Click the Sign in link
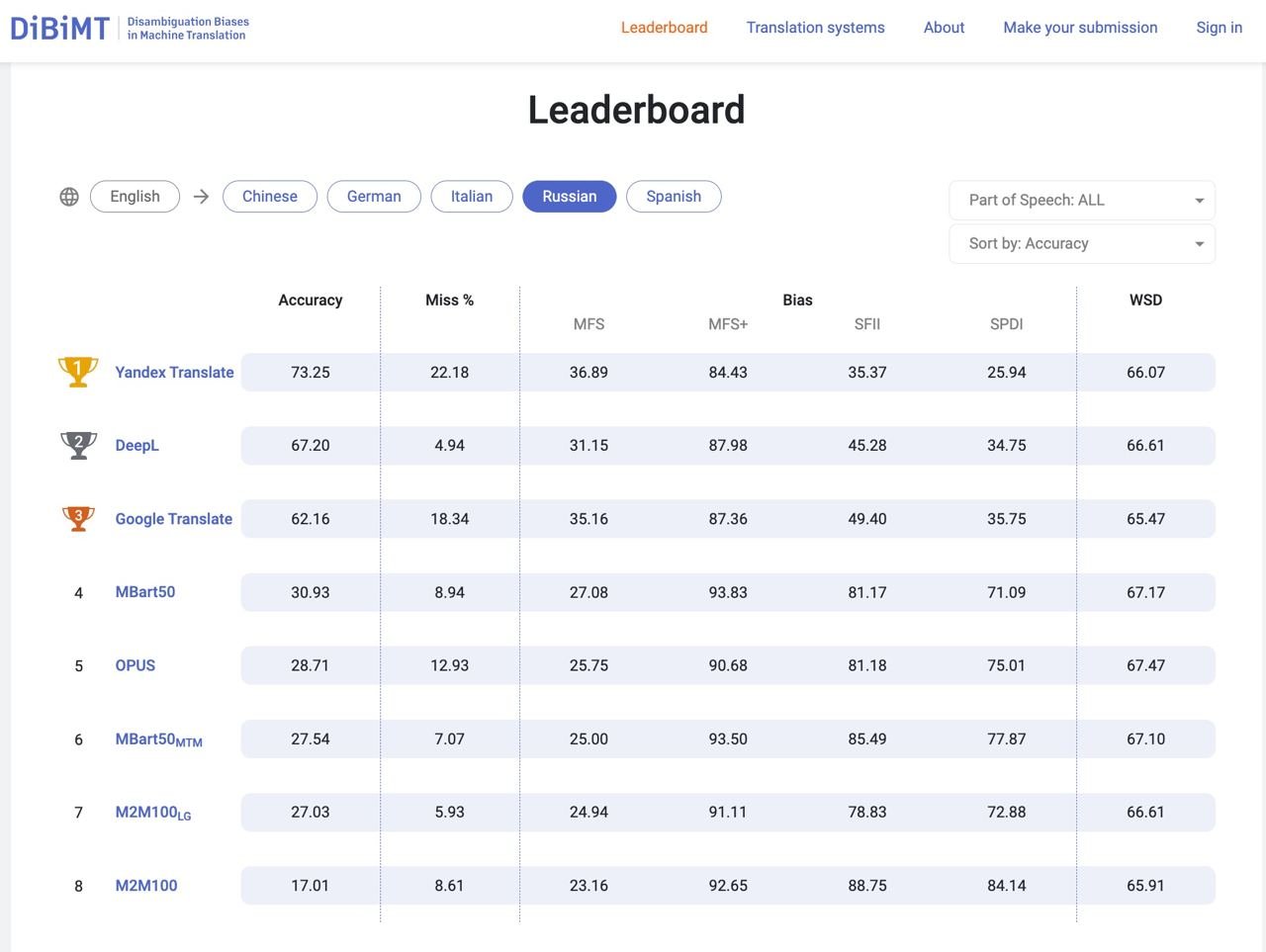 (1219, 28)
